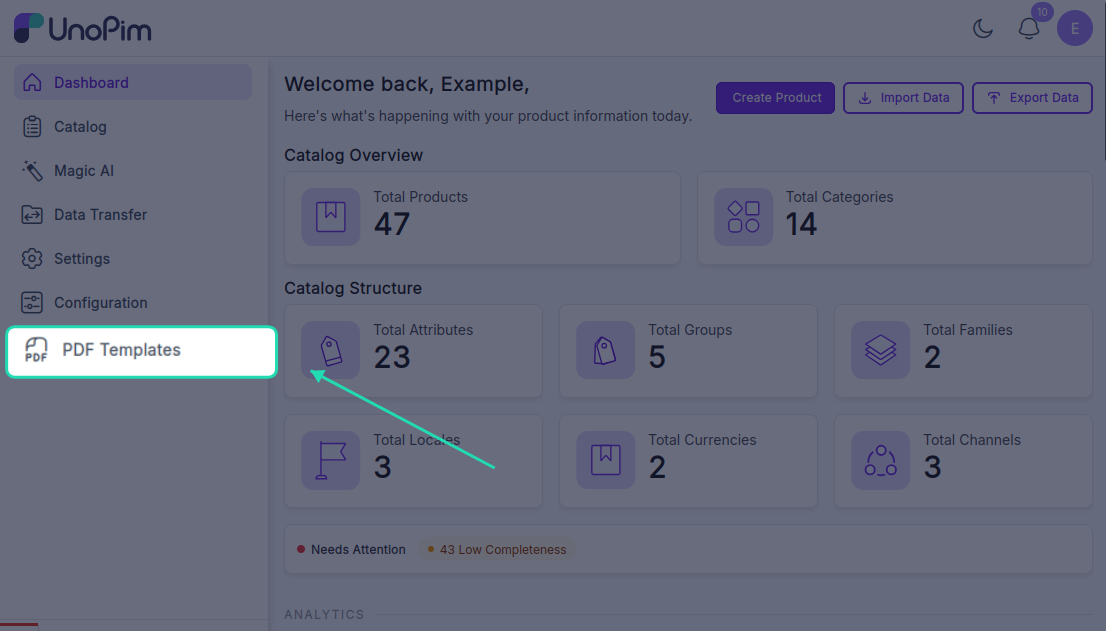This screenshot has height=631, width=1106.
Task: Open the Magic AI menu item
Action: [133, 171]
